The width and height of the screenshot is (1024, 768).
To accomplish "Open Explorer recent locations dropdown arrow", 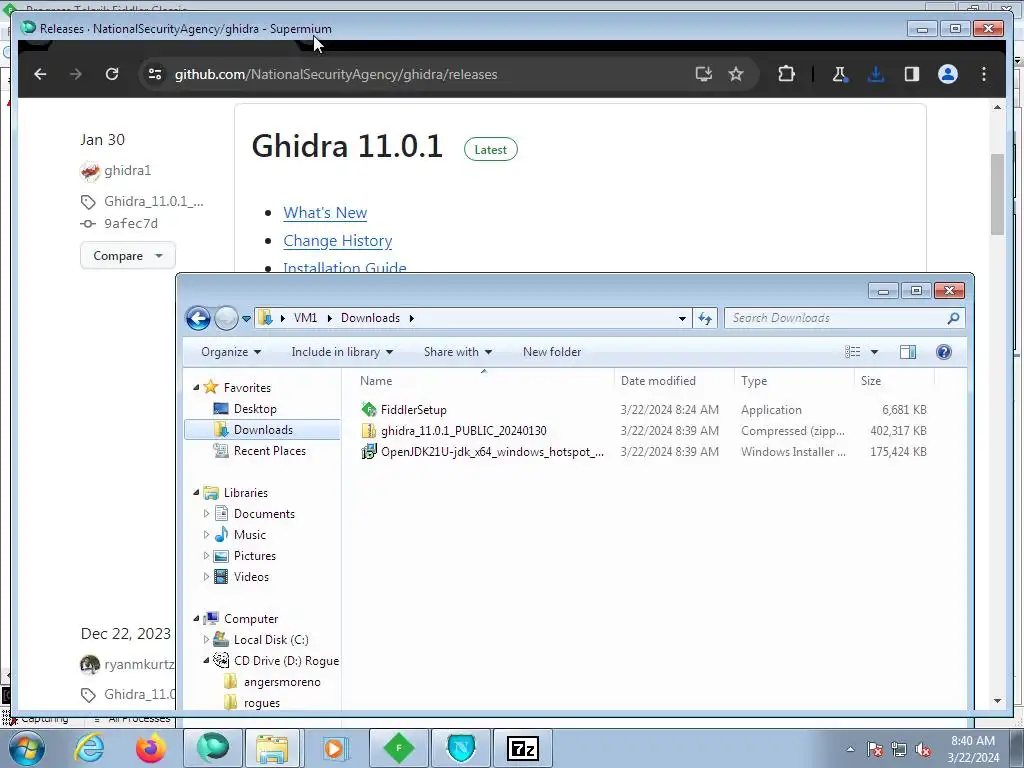I will point(246,319).
